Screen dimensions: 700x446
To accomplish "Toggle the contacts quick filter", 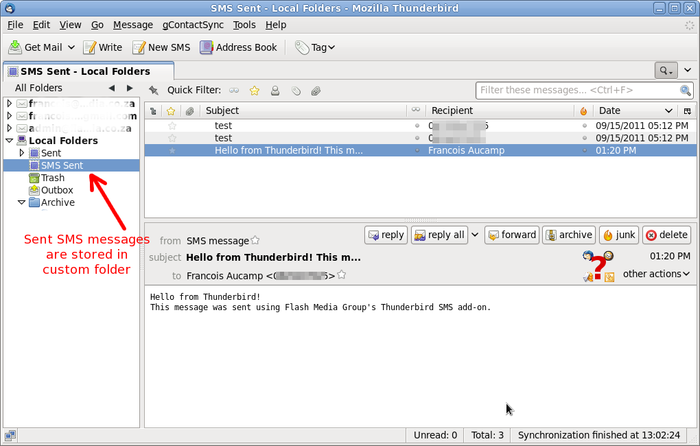I will tap(275, 91).
